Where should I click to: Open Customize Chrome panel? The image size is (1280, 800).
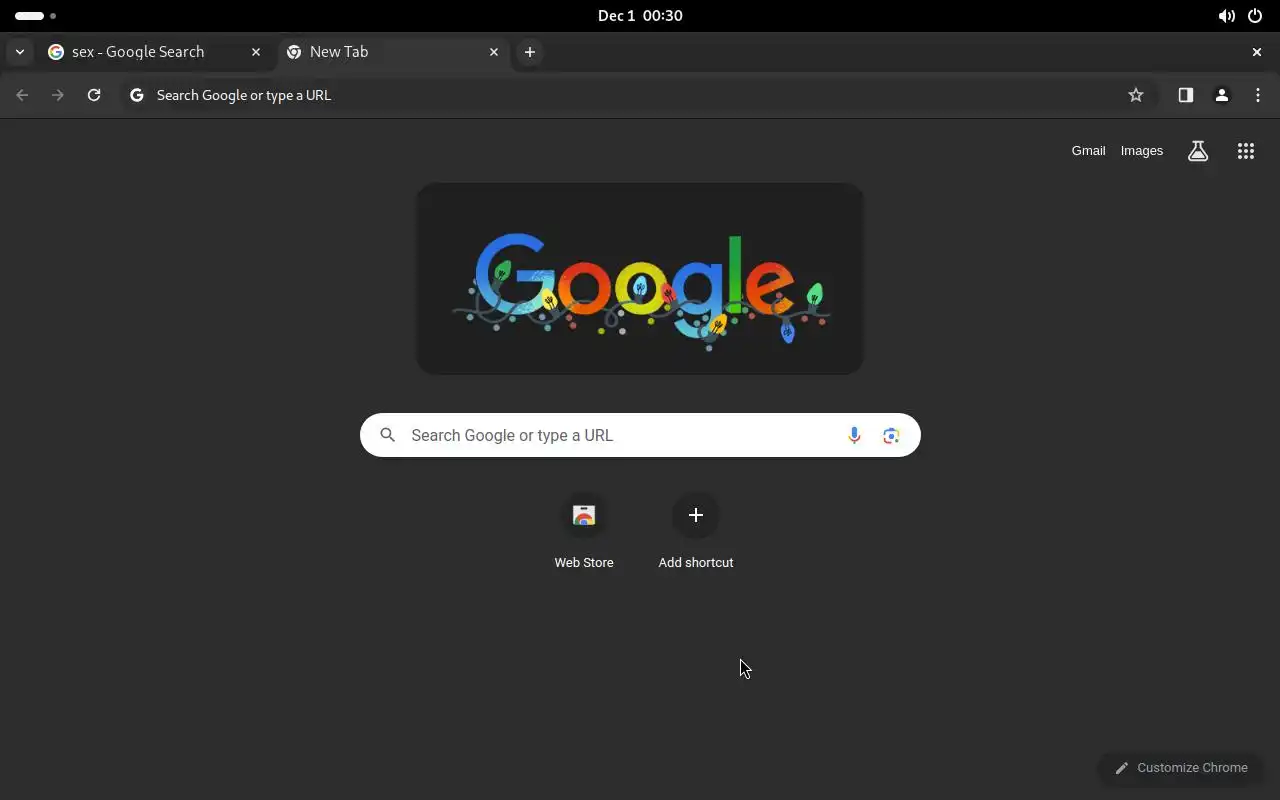pyautogui.click(x=1181, y=768)
